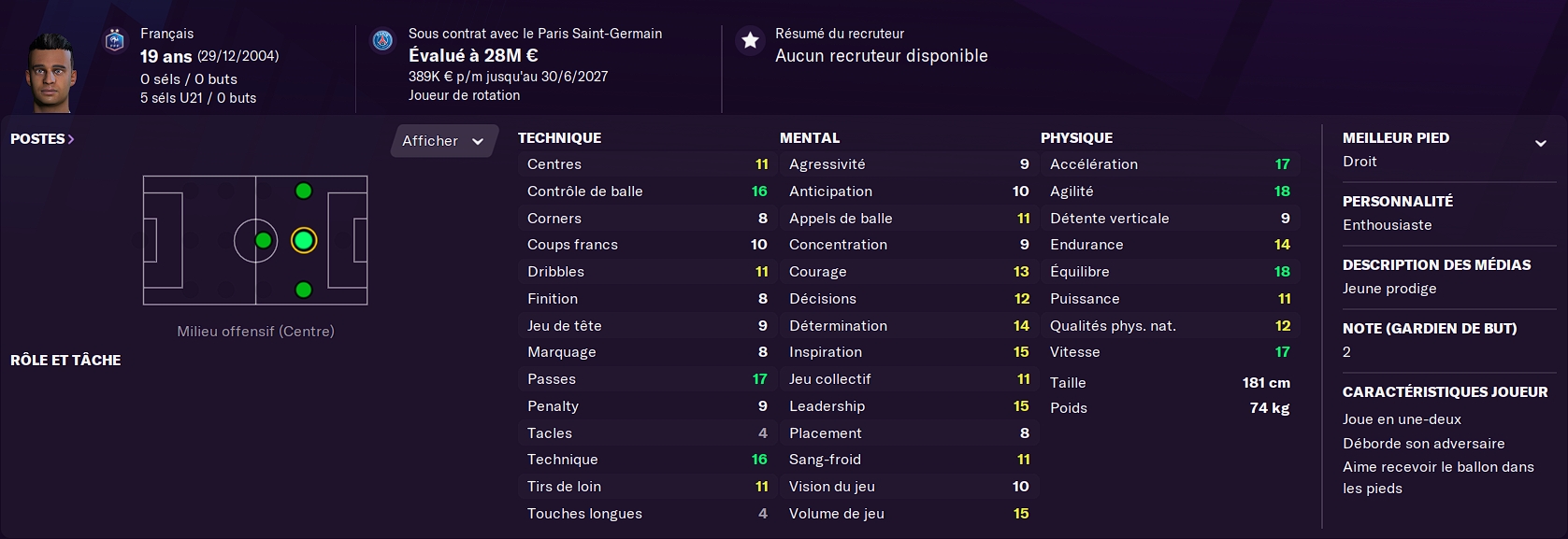Click the French federation crest icon
1568x539 pixels.
115,41
